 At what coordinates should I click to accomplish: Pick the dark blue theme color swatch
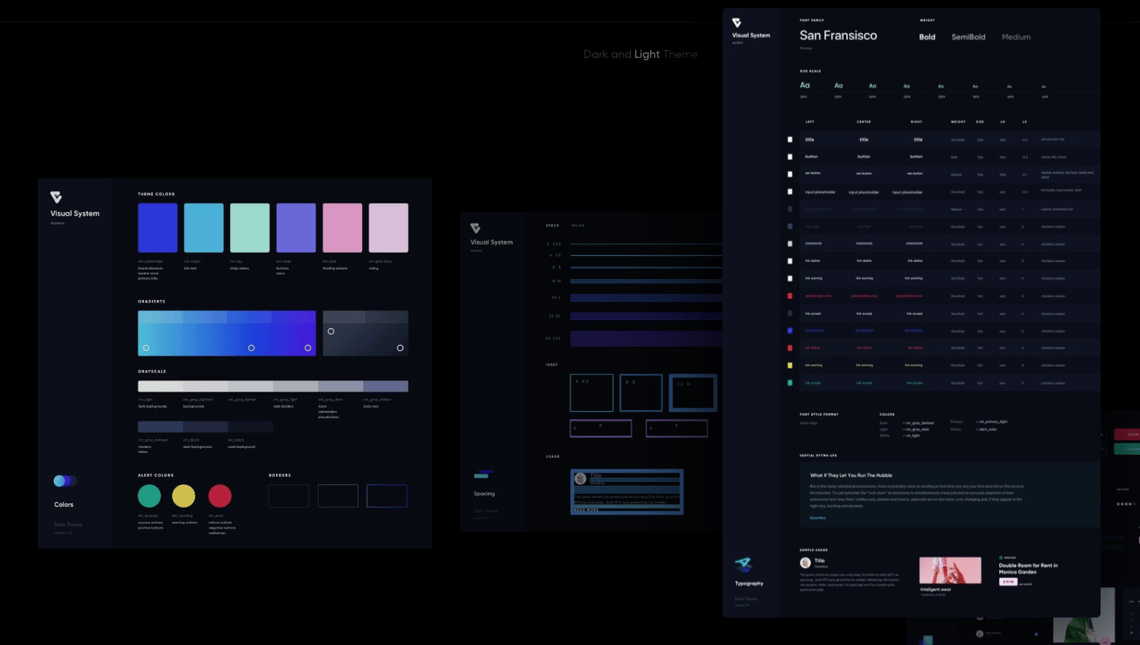pyautogui.click(x=158, y=228)
